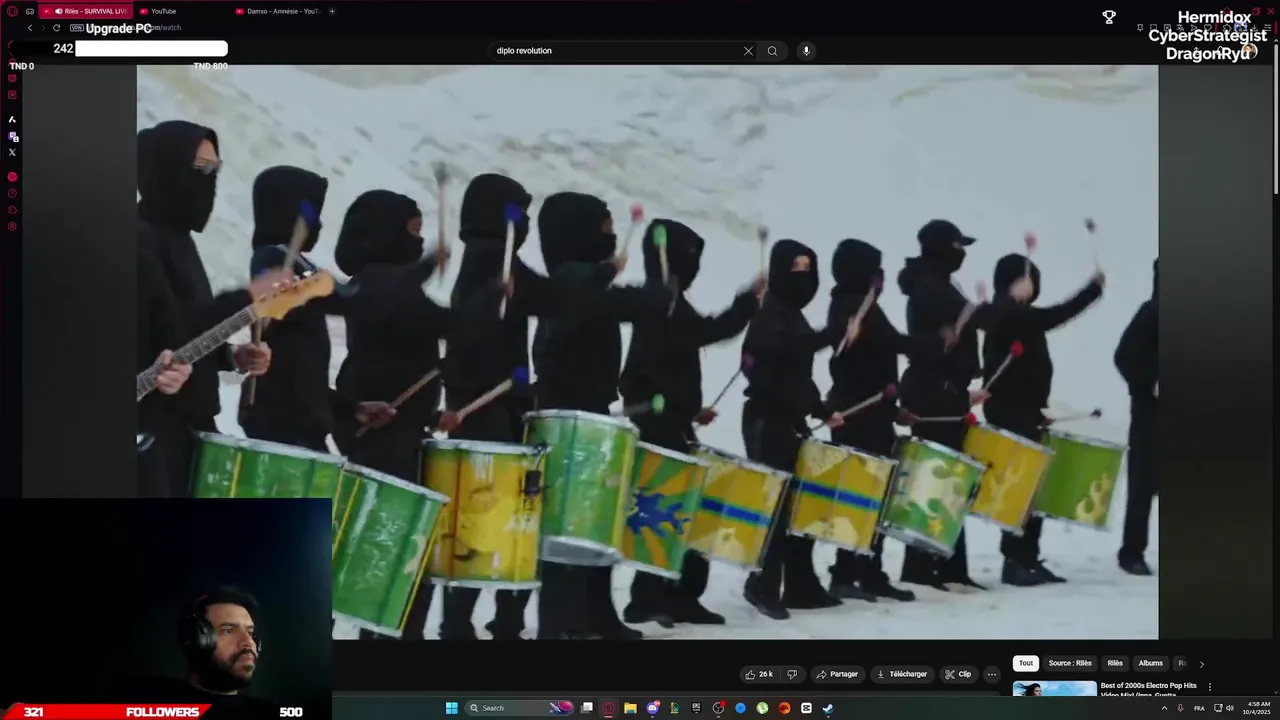The width and height of the screenshot is (1280, 720).
Task: Open uTorrent from the taskbar
Action: click(762, 708)
